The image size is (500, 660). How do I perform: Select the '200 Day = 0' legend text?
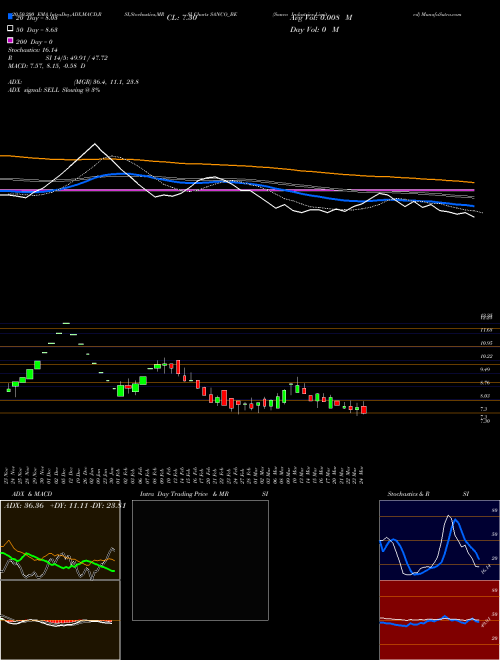[x=34, y=42]
